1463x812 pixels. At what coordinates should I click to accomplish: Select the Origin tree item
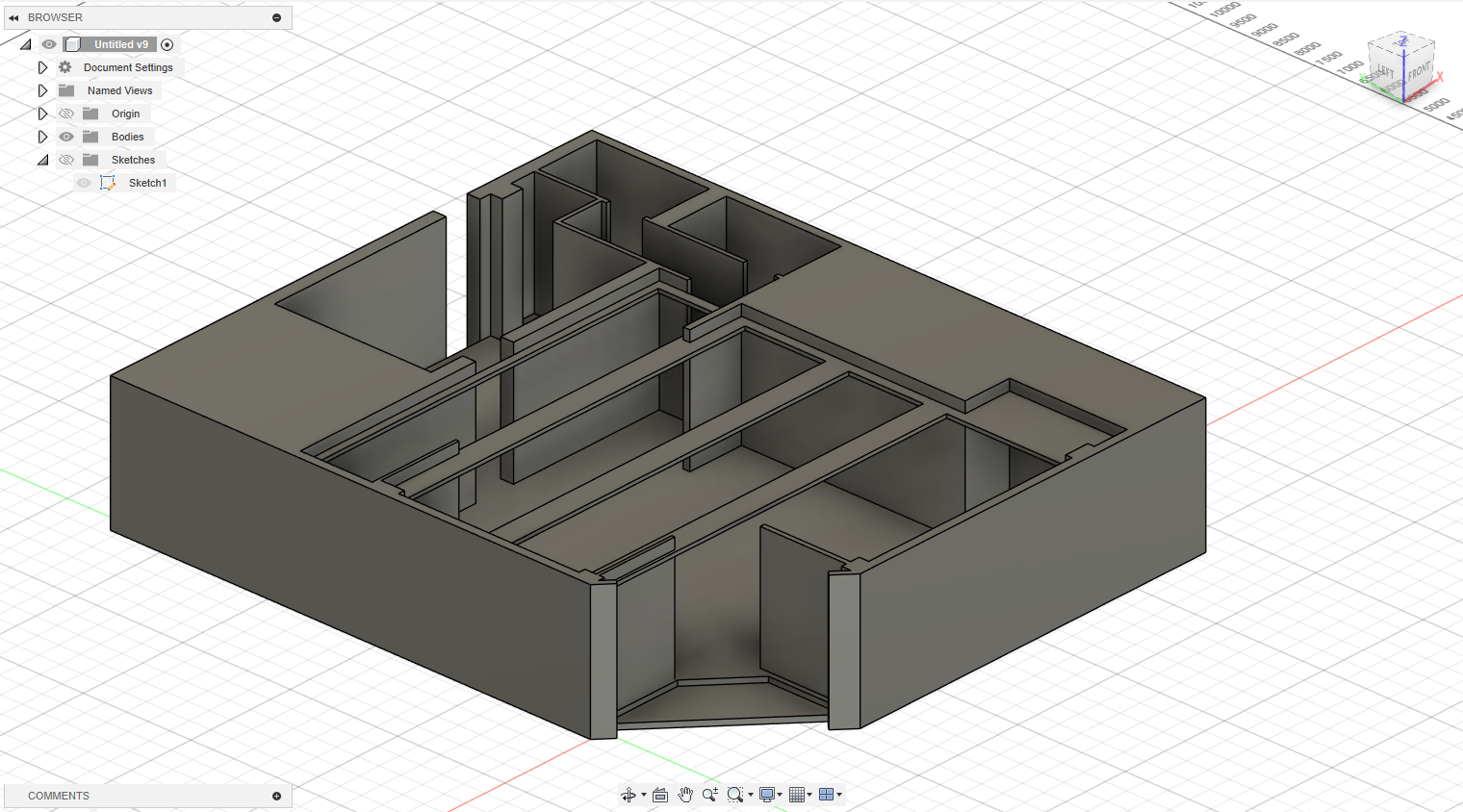(x=126, y=114)
